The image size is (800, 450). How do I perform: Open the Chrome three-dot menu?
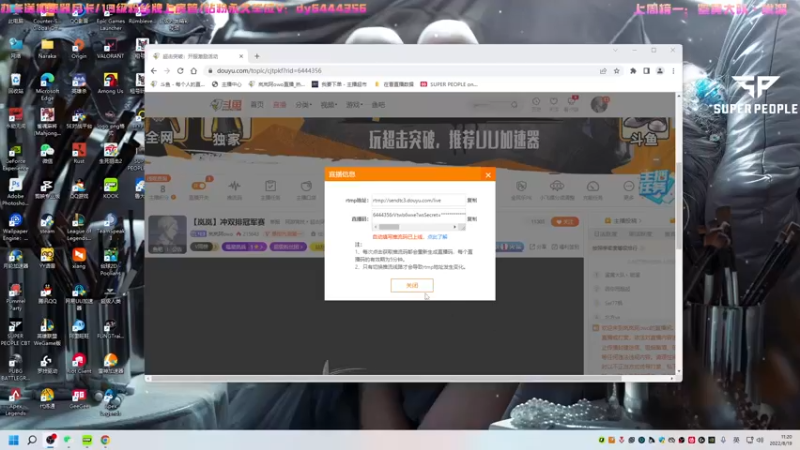[673, 71]
